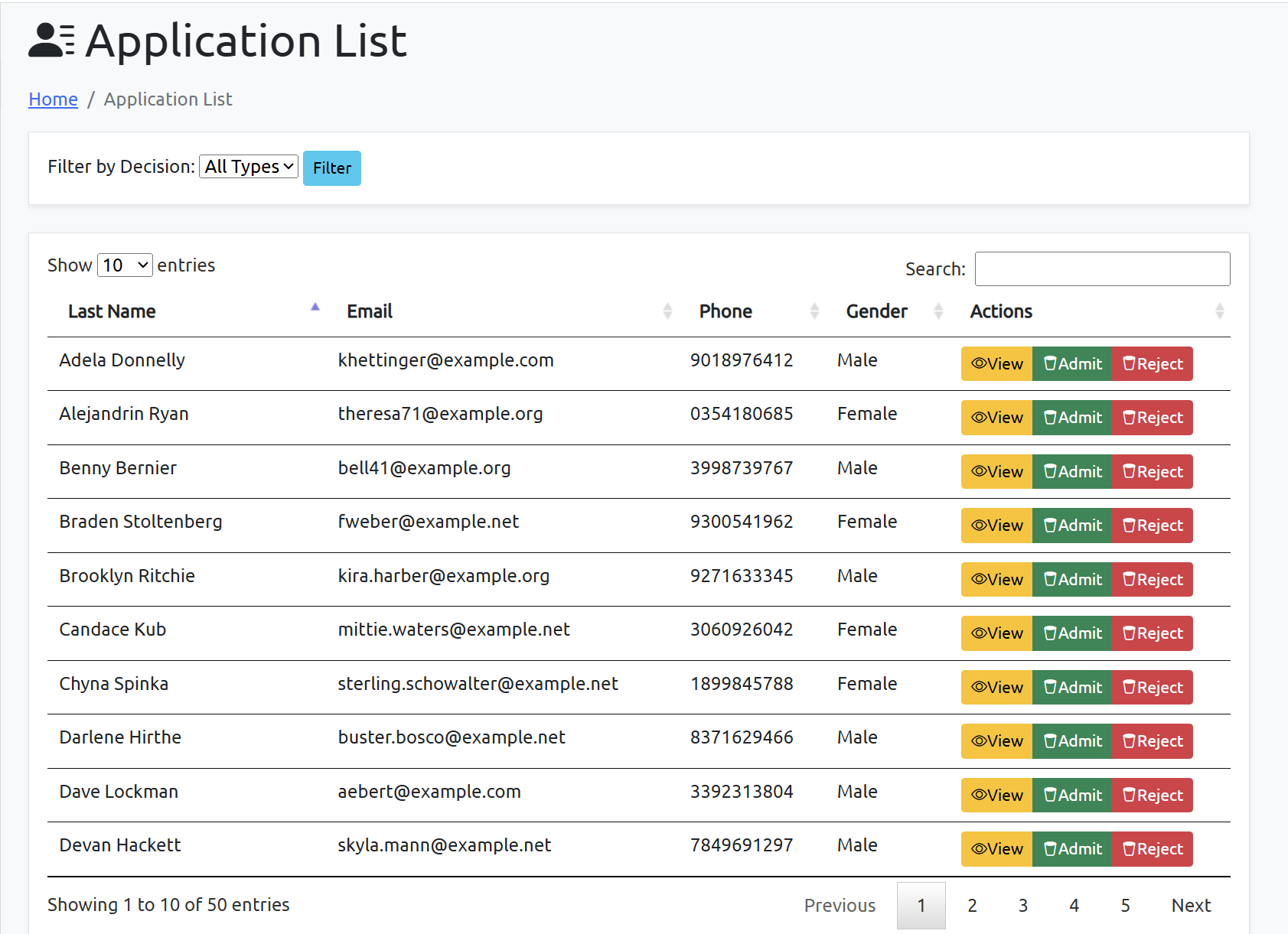1288x934 pixels.
Task: Sort table by Email column
Action: point(370,311)
